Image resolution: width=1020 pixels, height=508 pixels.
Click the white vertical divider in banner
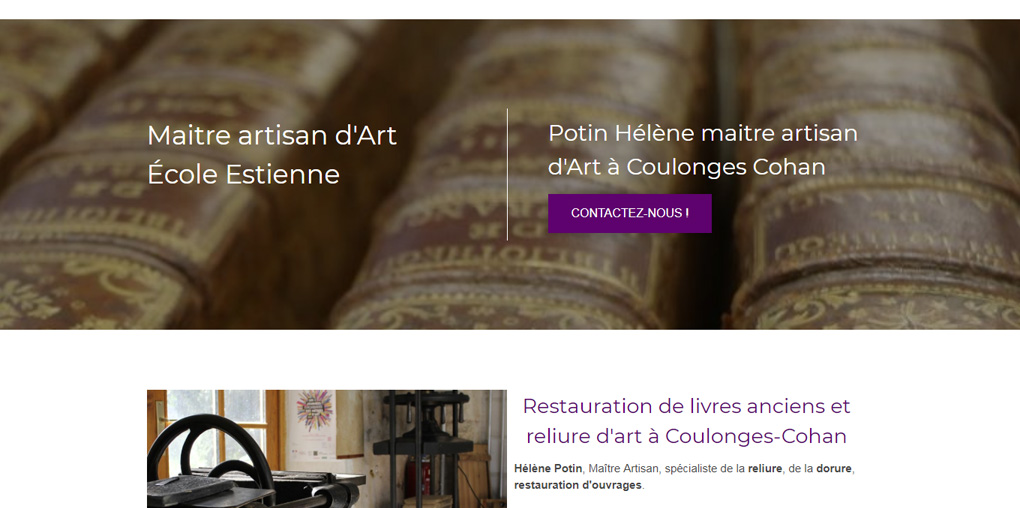(x=507, y=174)
